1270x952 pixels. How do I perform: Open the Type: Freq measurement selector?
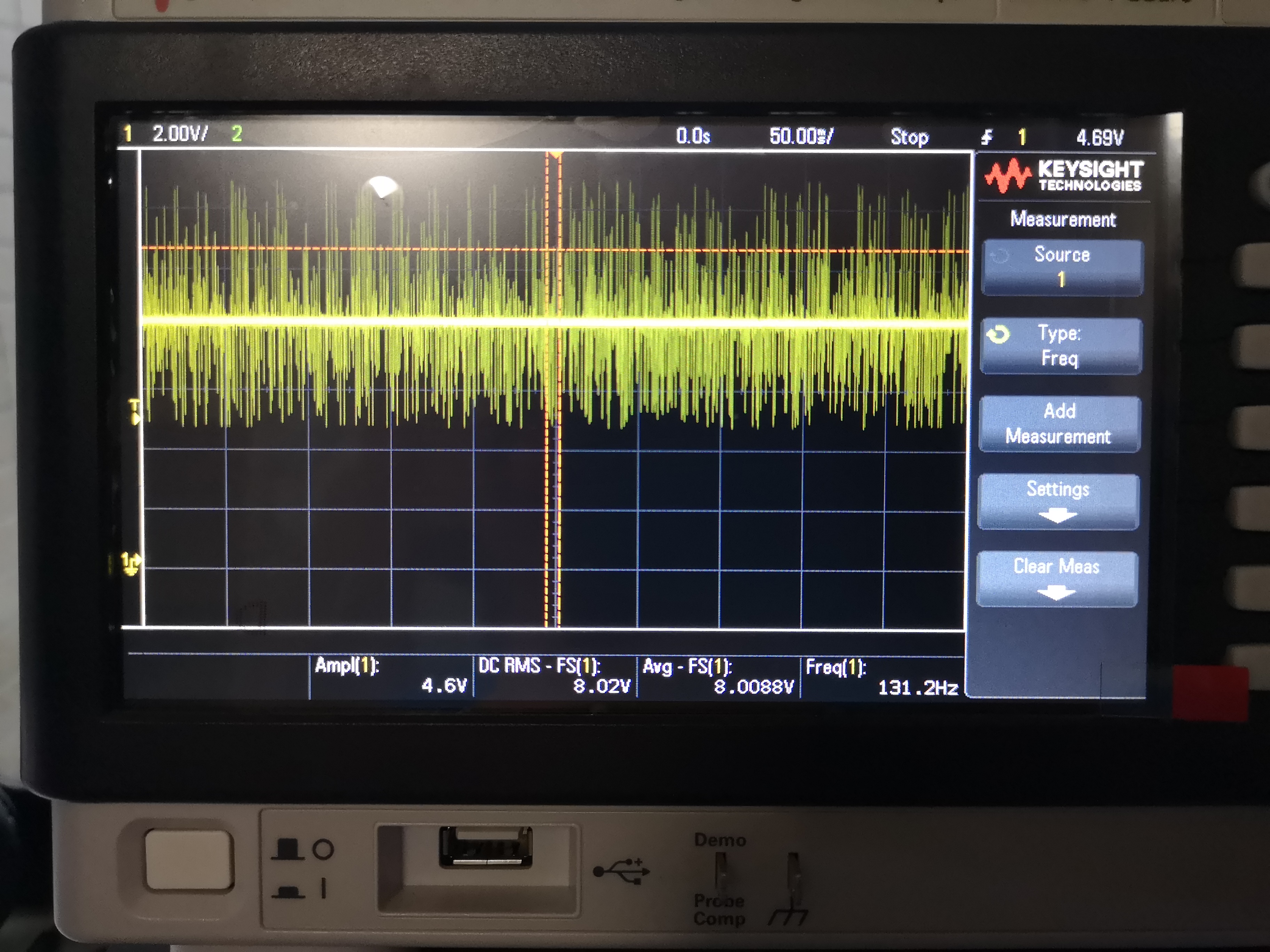tap(1060, 346)
